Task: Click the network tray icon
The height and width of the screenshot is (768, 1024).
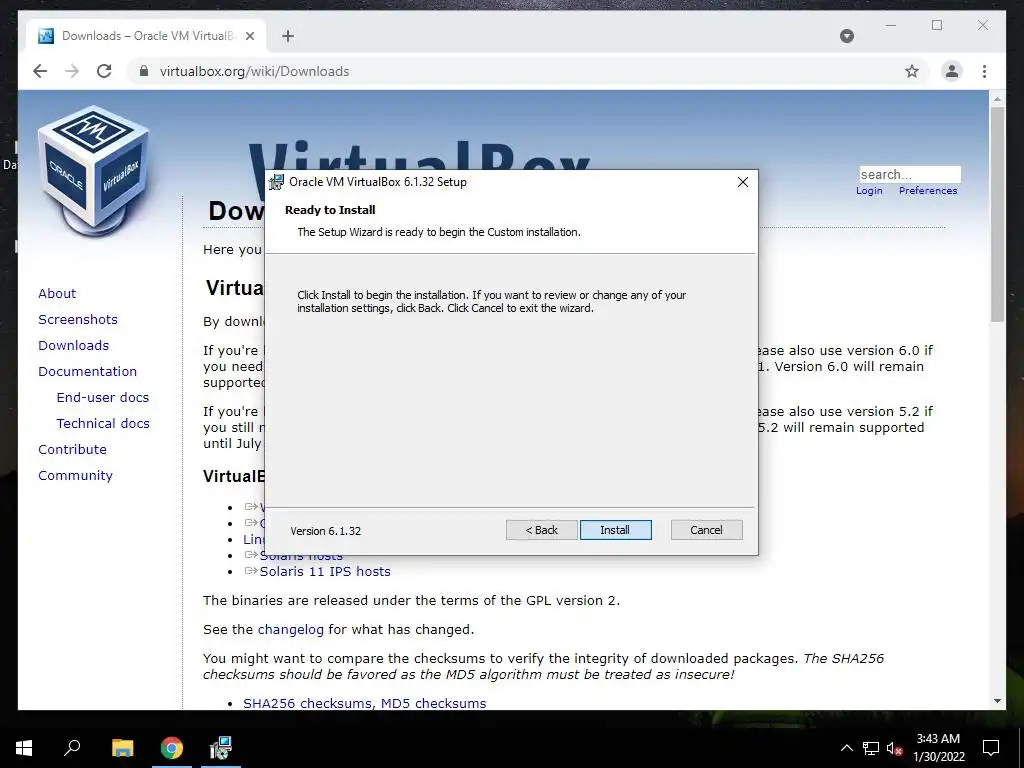Action: pos(871,748)
